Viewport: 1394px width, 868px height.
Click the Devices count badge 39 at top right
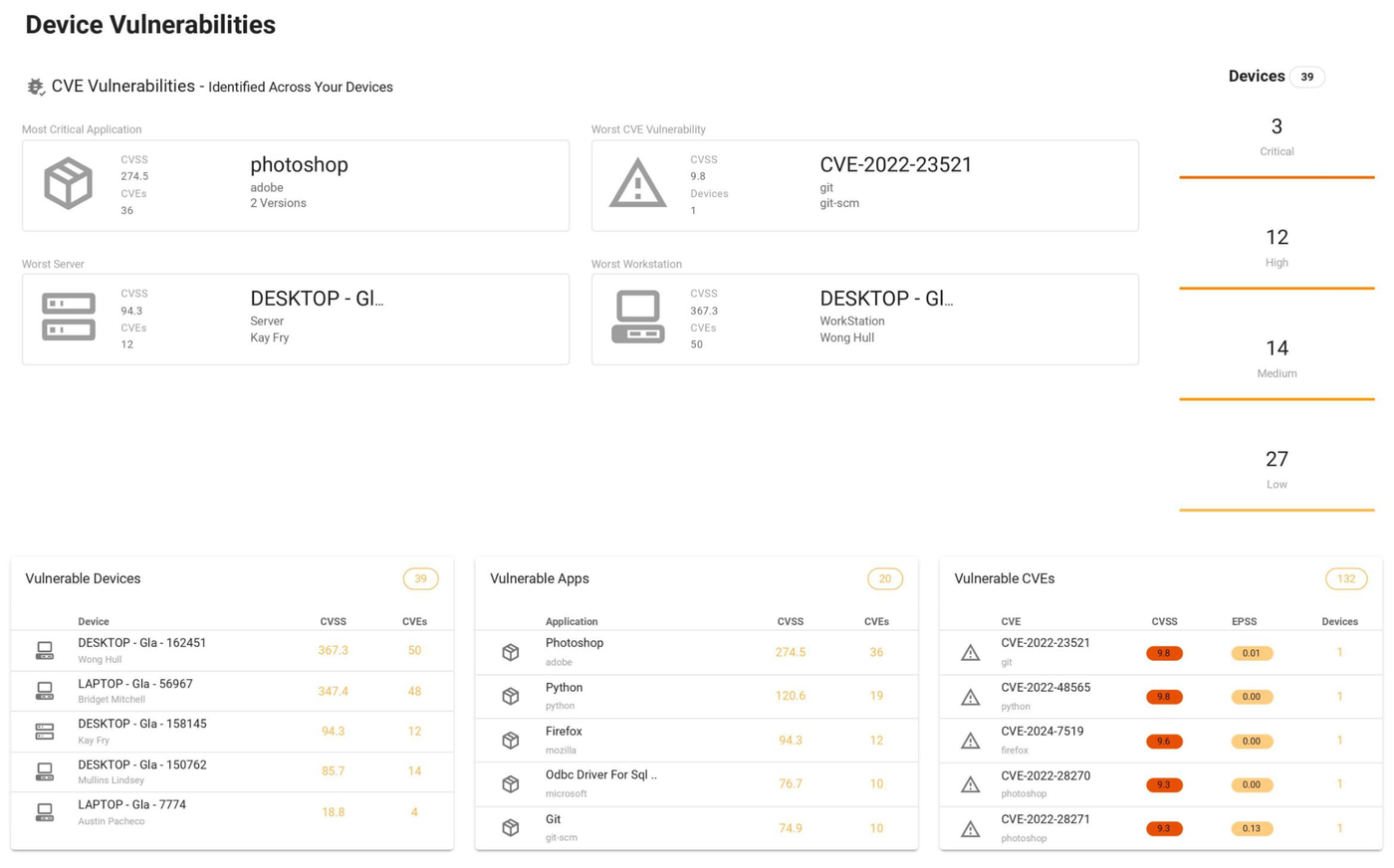[x=1306, y=77]
